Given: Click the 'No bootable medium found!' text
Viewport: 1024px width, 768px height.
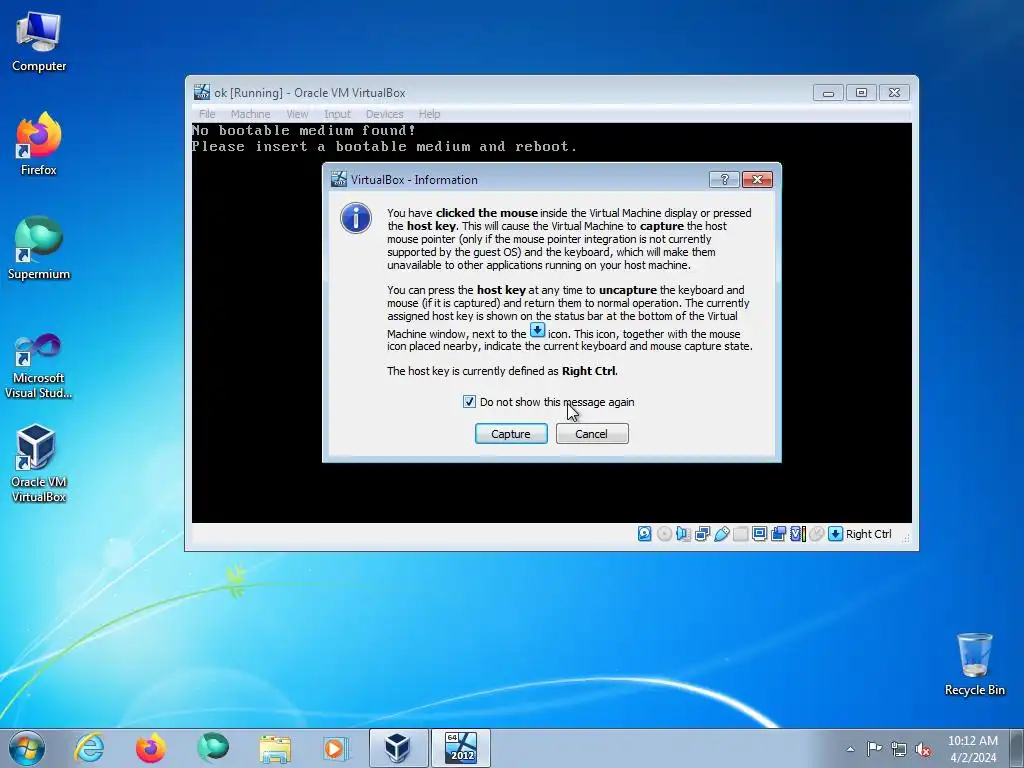Looking at the screenshot, I should click(304, 130).
